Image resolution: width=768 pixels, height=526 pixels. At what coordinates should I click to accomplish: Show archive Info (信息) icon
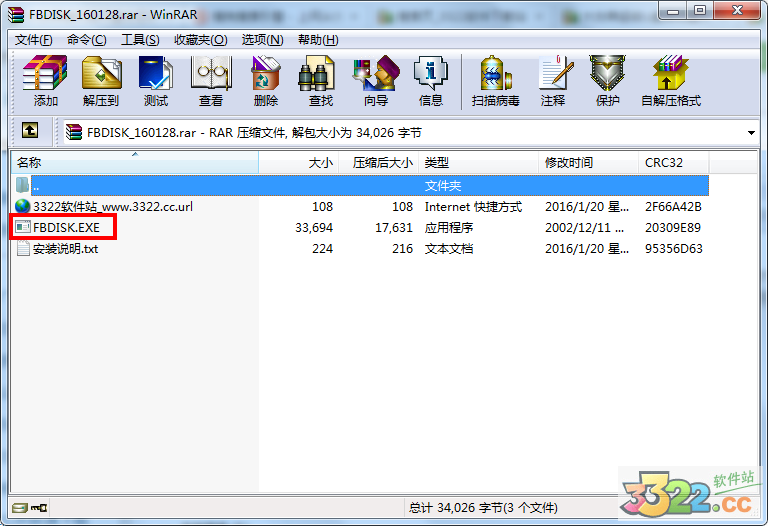coord(430,80)
